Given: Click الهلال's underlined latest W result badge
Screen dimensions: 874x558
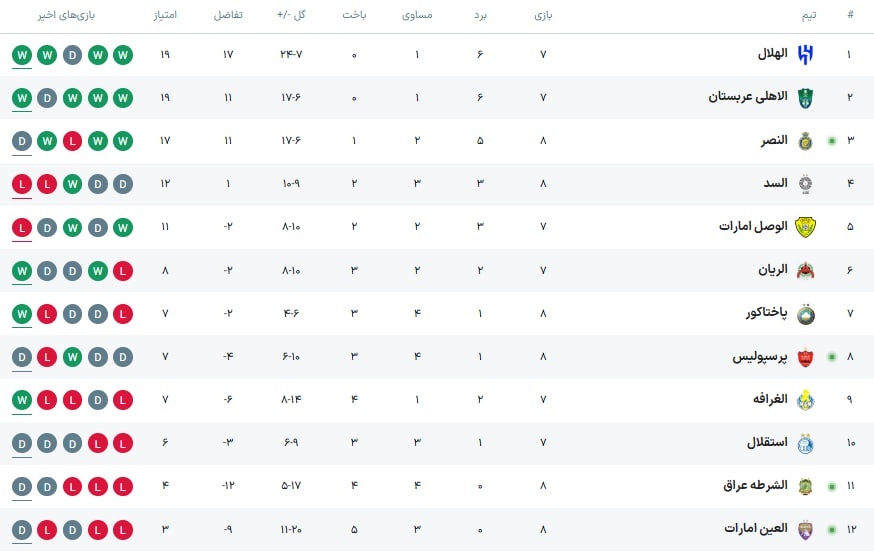Looking at the screenshot, I should pos(22,55).
